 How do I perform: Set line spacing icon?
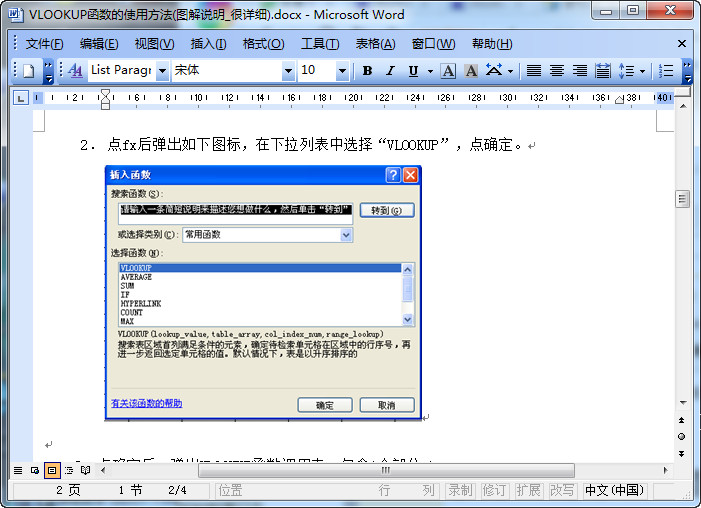click(x=627, y=71)
